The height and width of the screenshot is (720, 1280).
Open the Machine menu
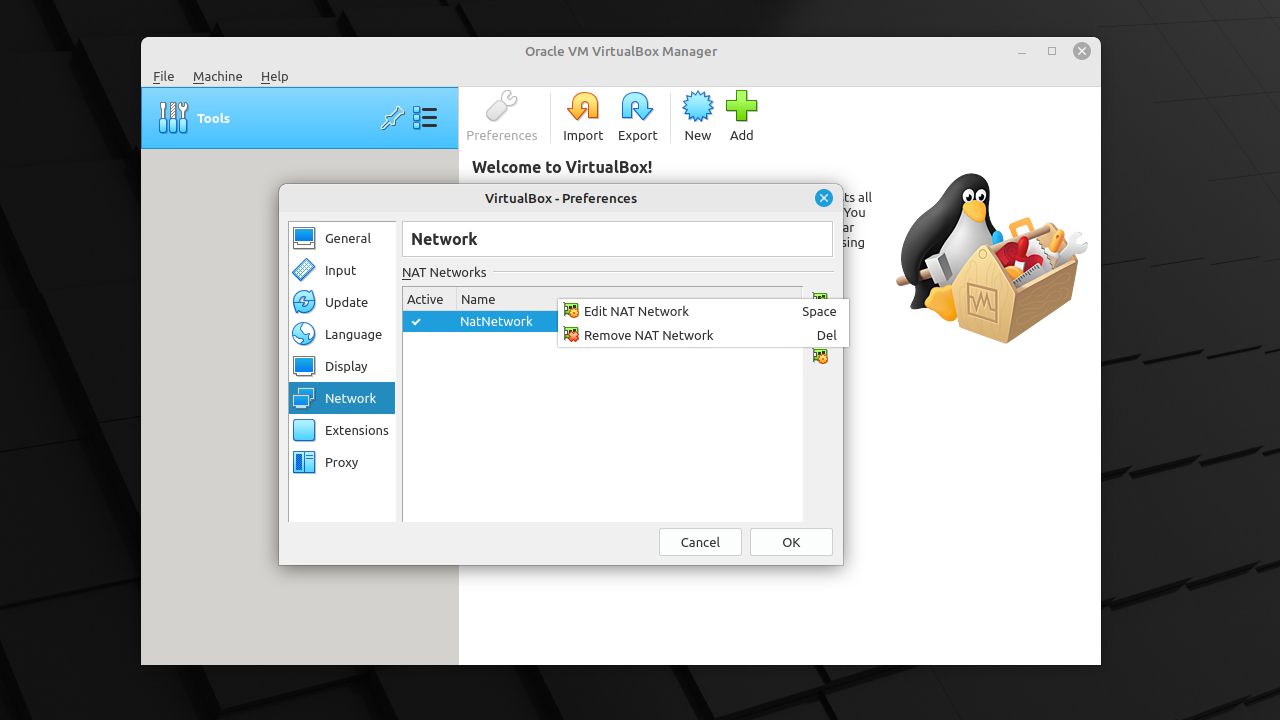pos(217,76)
